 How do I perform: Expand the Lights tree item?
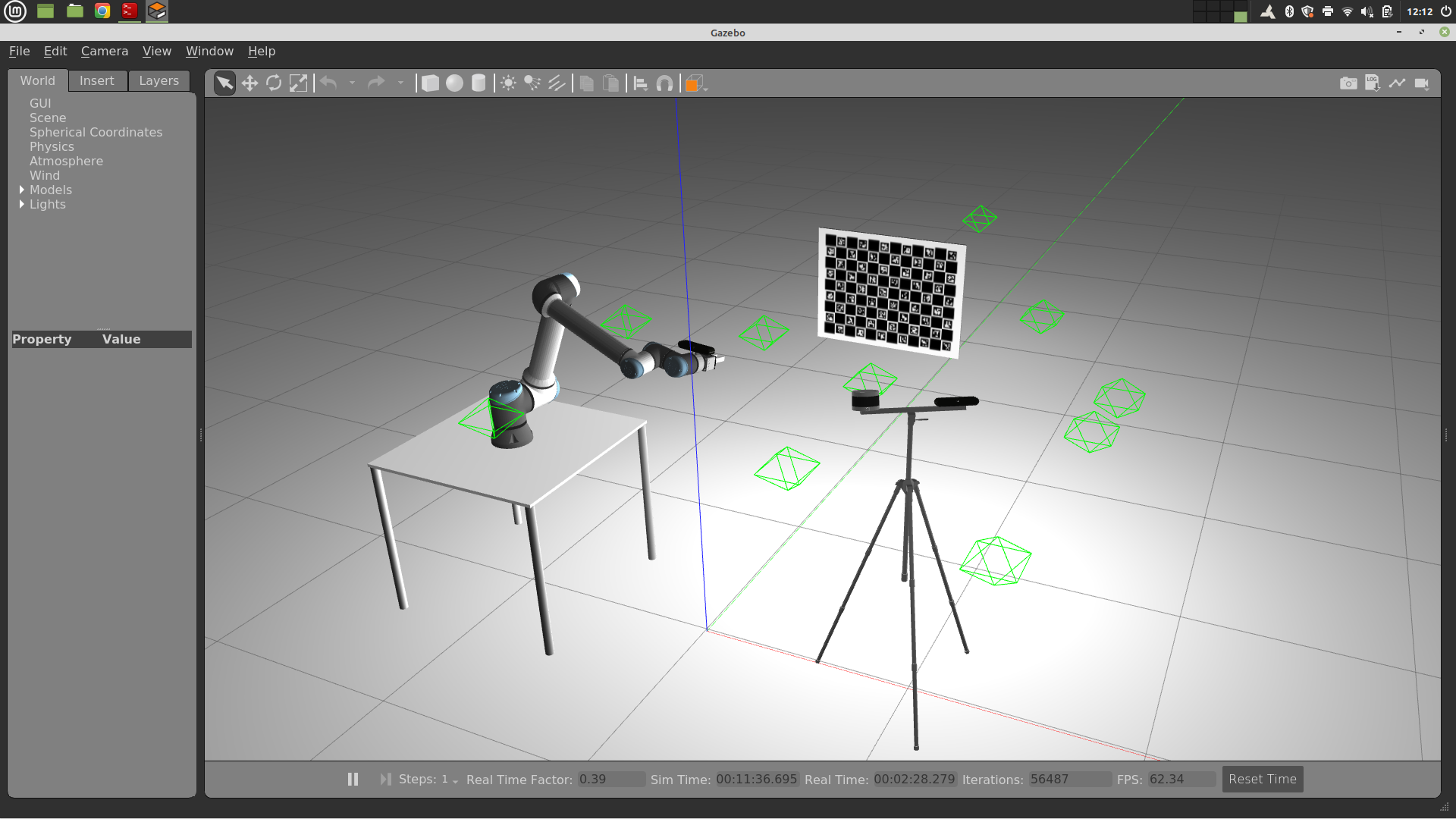point(22,204)
